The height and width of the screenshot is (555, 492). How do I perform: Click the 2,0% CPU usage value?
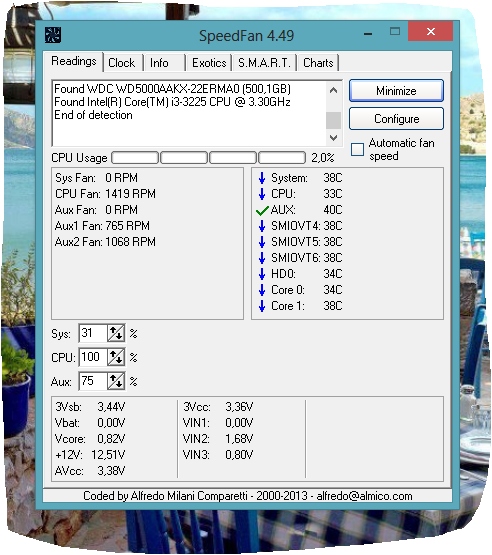[x=323, y=158]
